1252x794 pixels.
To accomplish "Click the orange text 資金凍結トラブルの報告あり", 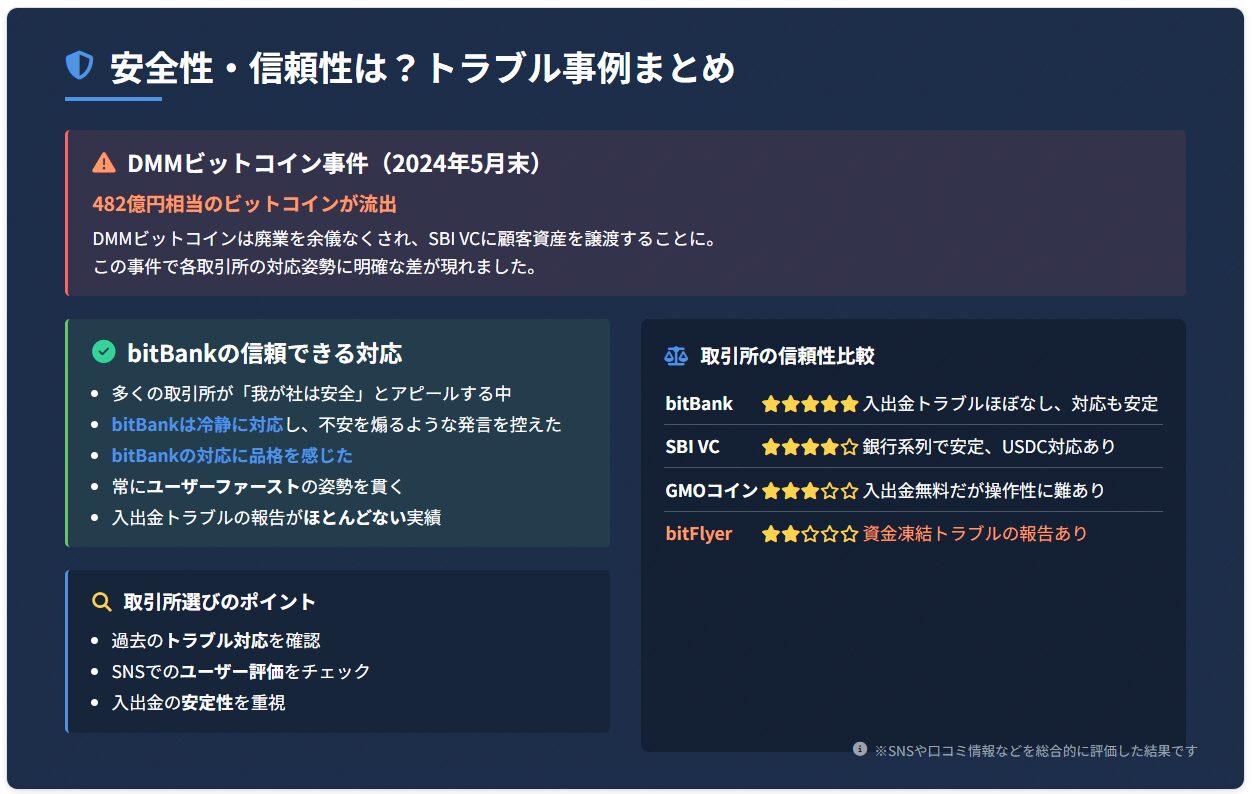I will (975, 534).
